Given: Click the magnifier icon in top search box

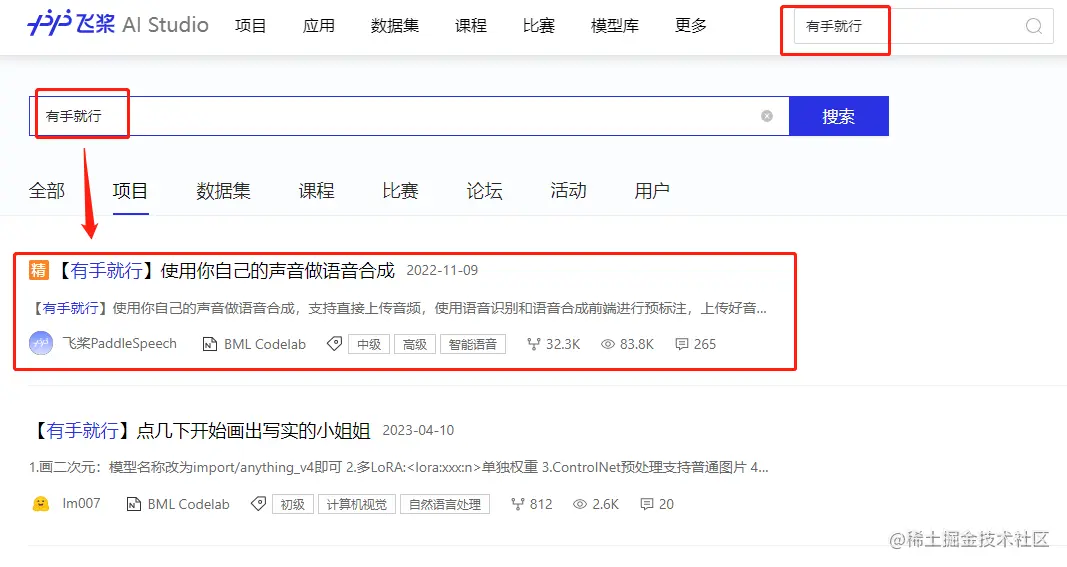Looking at the screenshot, I should [1034, 26].
